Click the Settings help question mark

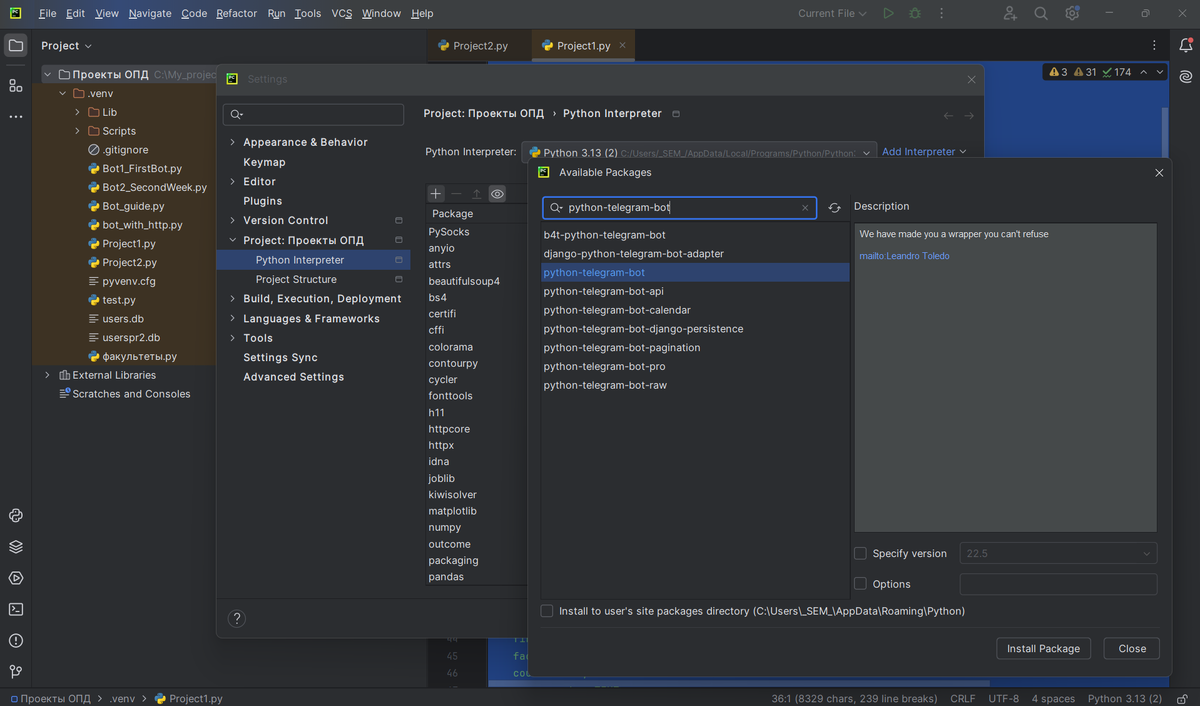(237, 618)
